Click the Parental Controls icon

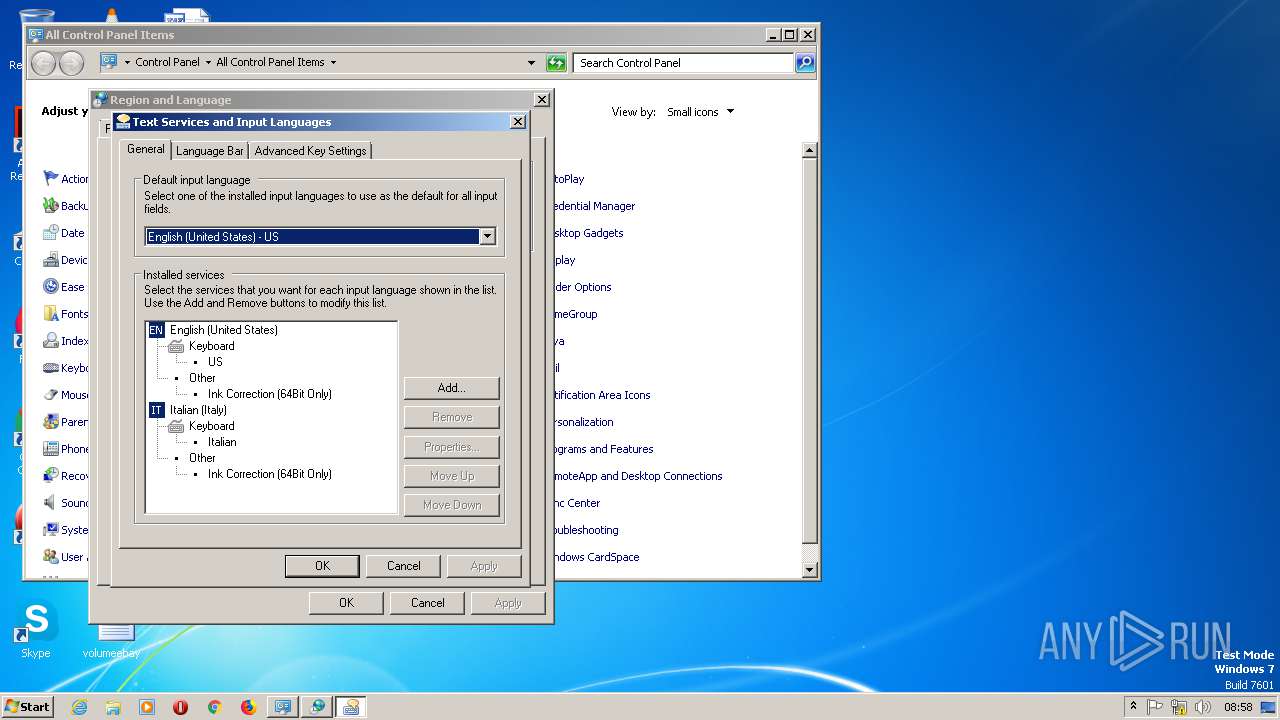coord(51,422)
